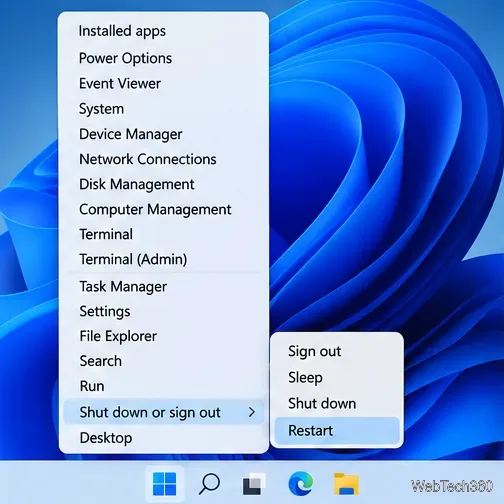The width and height of the screenshot is (504, 504).
Task: Launch Device Manager
Action: point(164,134)
